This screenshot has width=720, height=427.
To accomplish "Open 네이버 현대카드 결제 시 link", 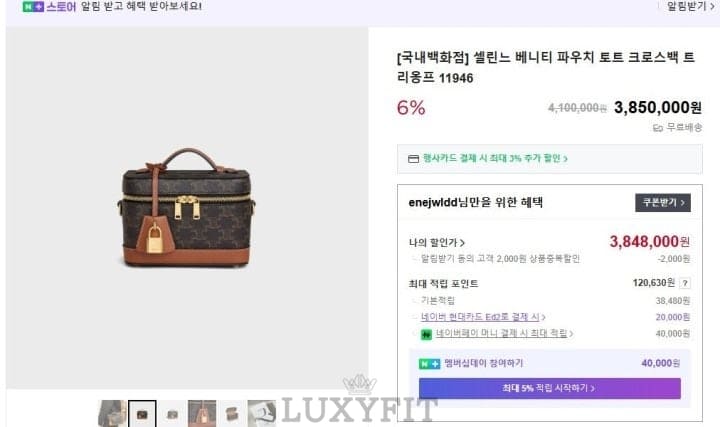I will pyautogui.click(x=483, y=317).
